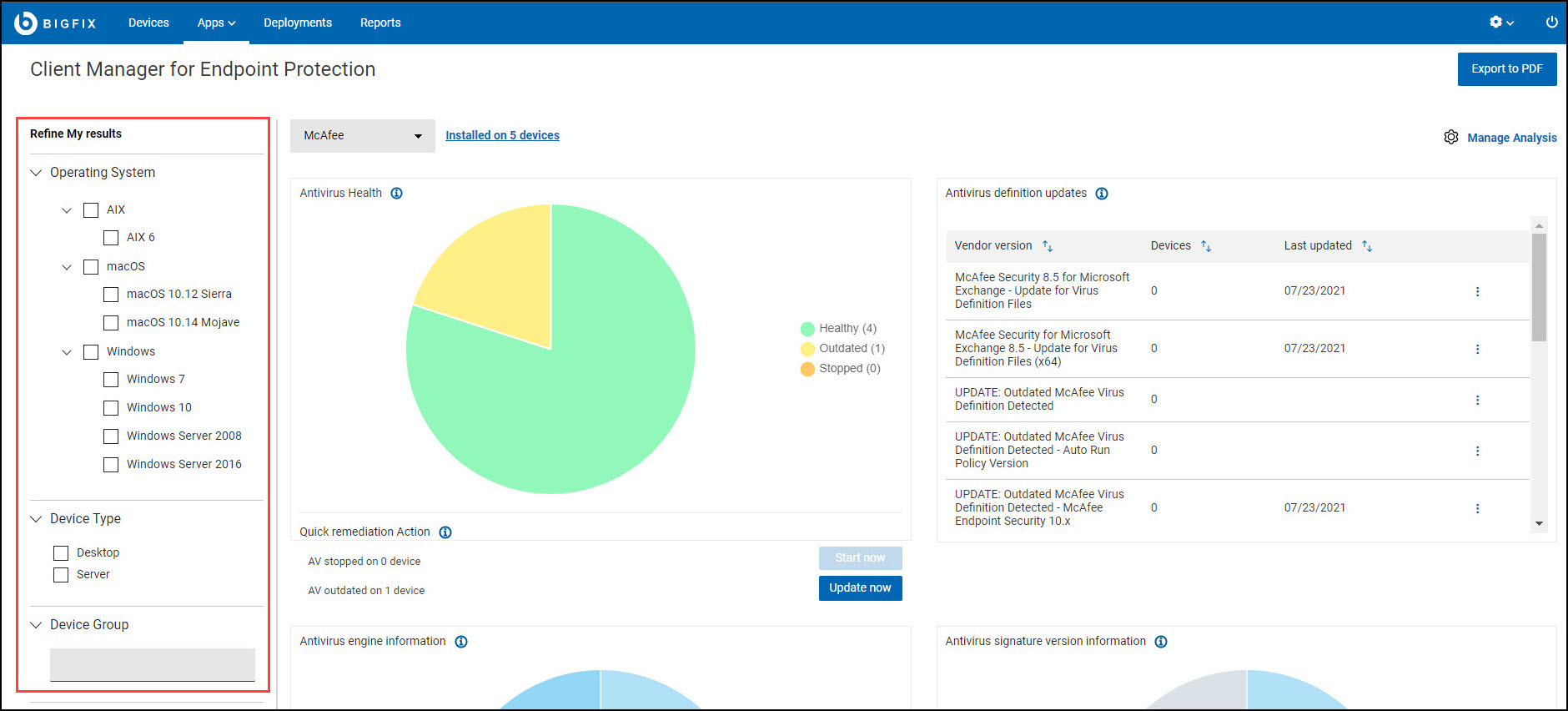Viewport: 1568px width, 711px height.
Task: Enable the macOS 10.14 Mojave filter
Action: point(111,323)
